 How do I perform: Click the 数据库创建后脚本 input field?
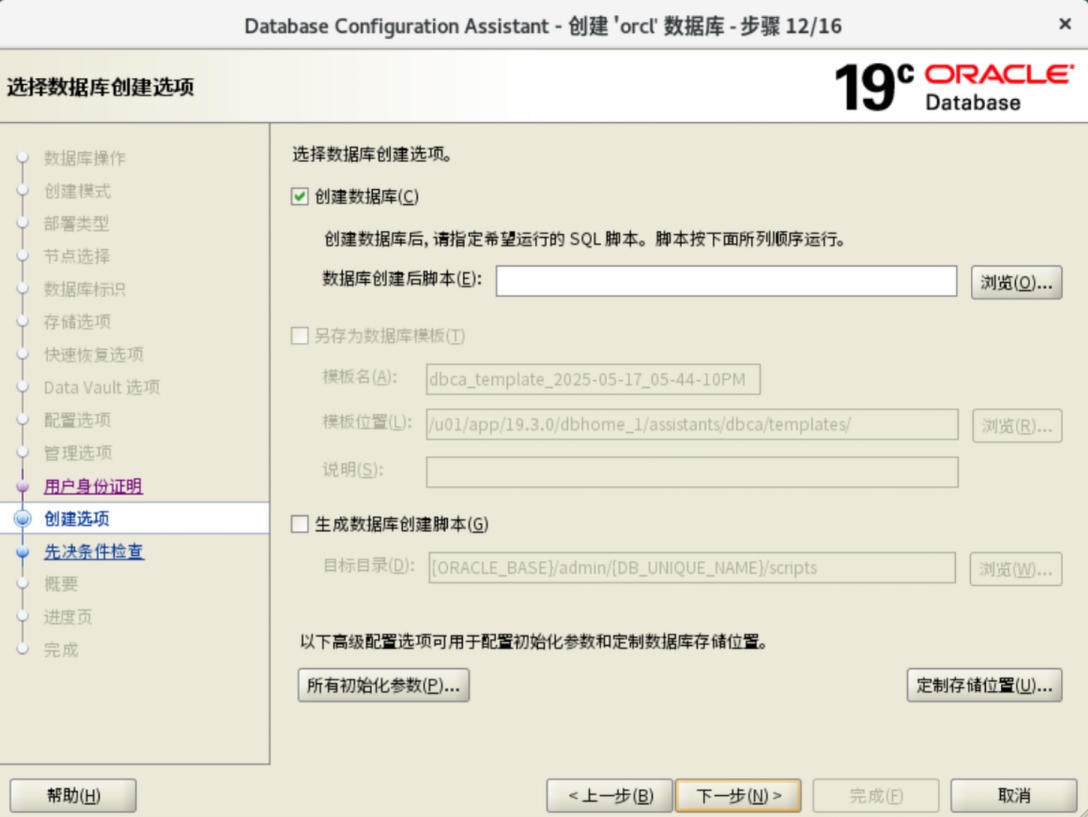[x=726, y=282]
